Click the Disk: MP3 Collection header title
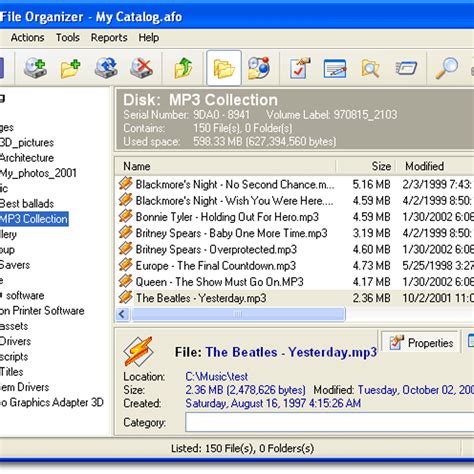The image size is (474, 474). (x=200, y=100)
